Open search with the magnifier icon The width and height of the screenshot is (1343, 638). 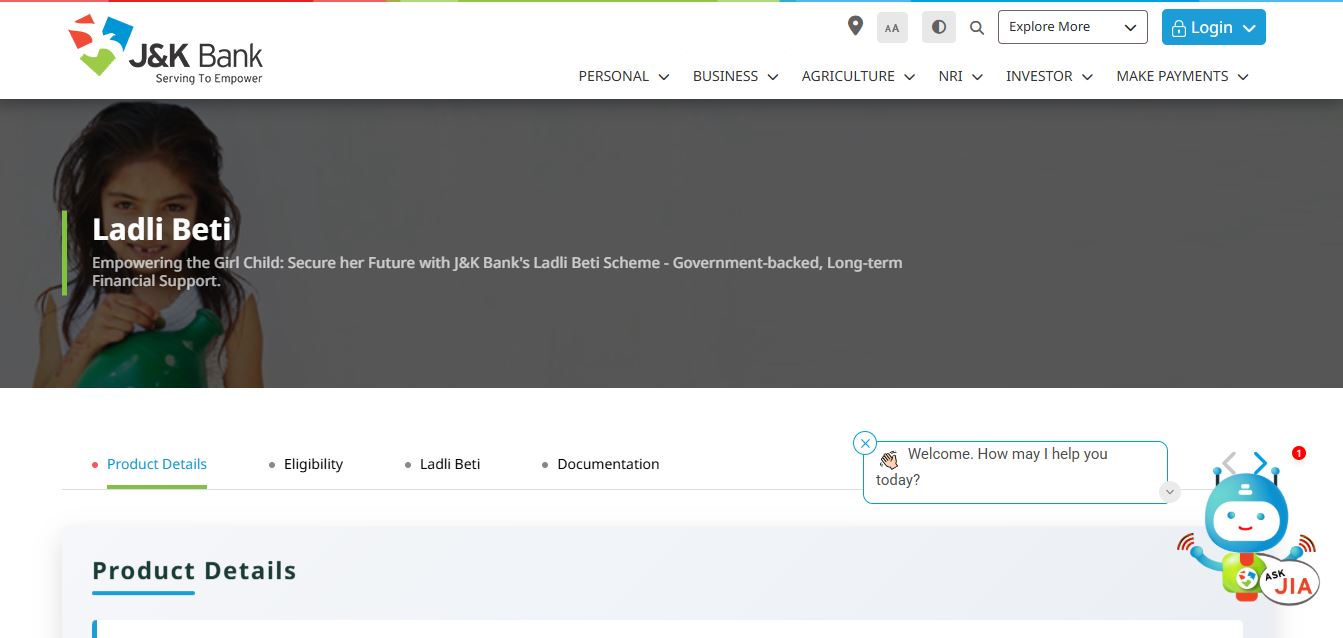pos(977,28)
